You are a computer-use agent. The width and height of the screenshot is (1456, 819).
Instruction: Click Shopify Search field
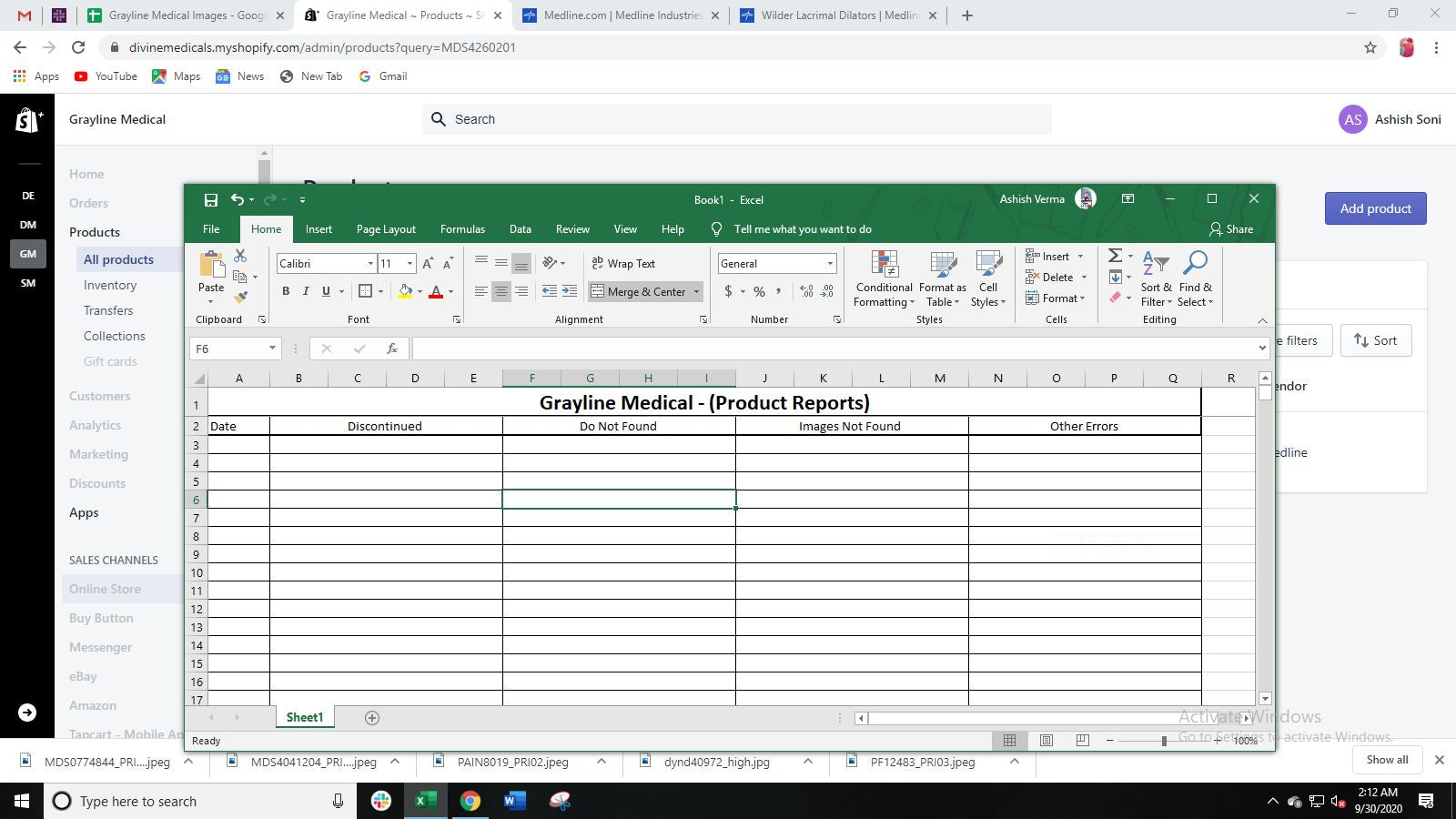tap(737, 119)
